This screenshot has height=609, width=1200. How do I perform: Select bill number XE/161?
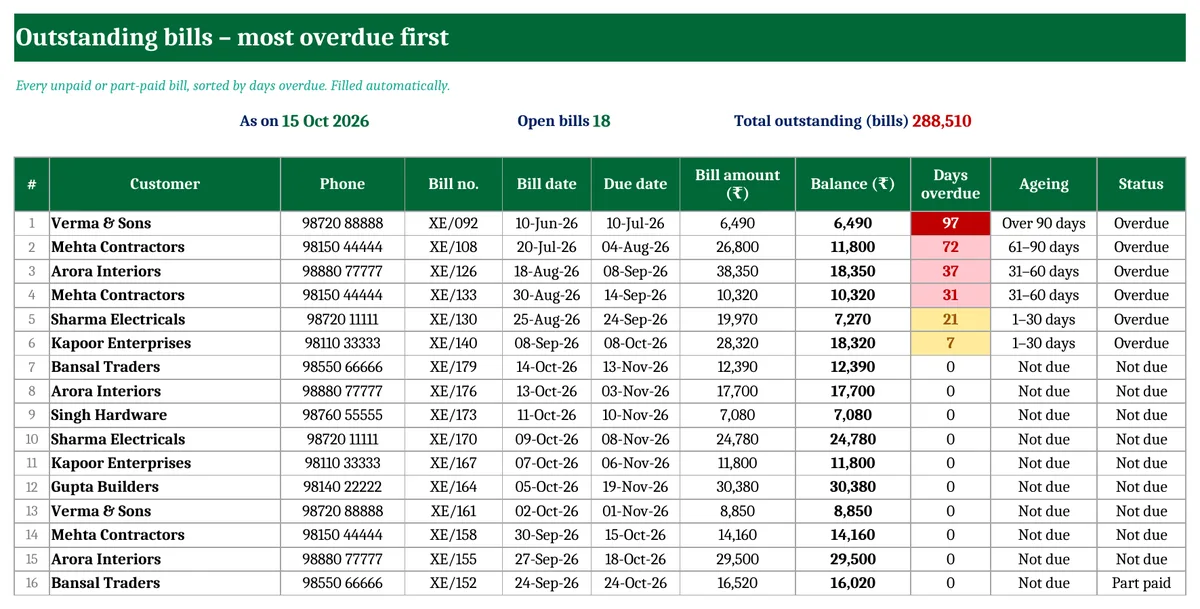click(x=454, y=511)
